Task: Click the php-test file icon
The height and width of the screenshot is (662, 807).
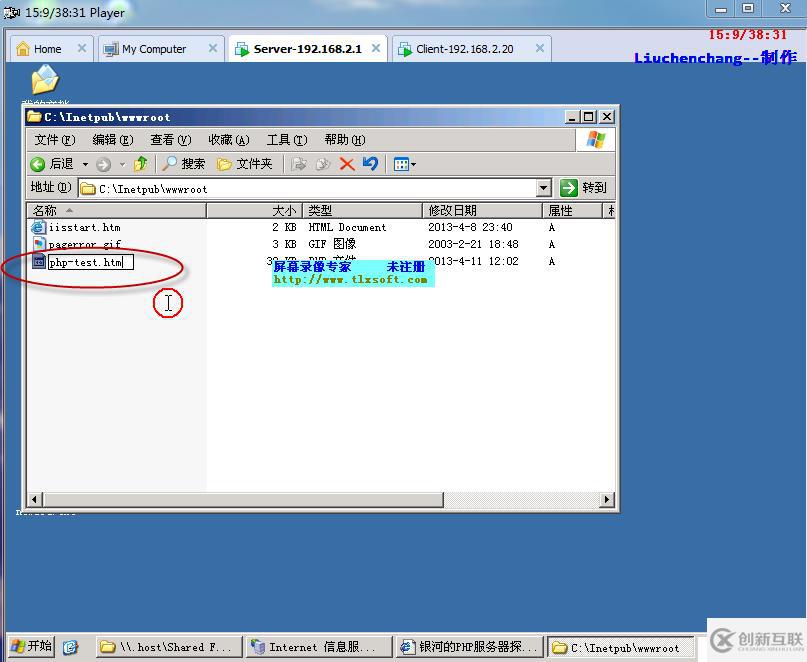Action: [x=39, y=262]
